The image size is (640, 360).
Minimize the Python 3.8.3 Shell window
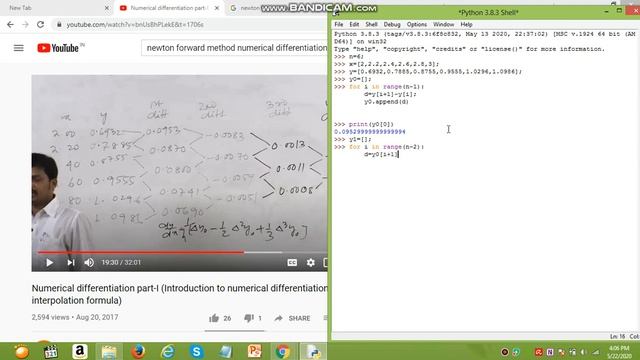coord(606,12)
